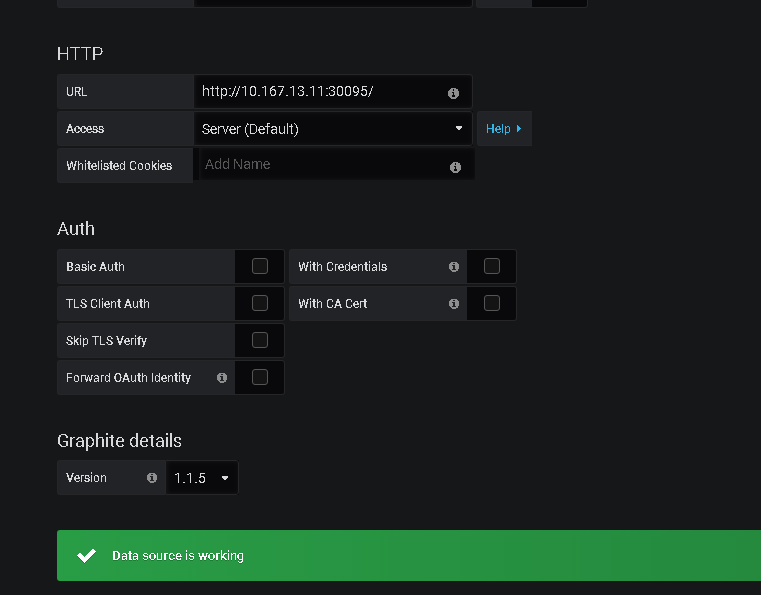Tick the With Credentials checkbox

click(x=491, y=266)
